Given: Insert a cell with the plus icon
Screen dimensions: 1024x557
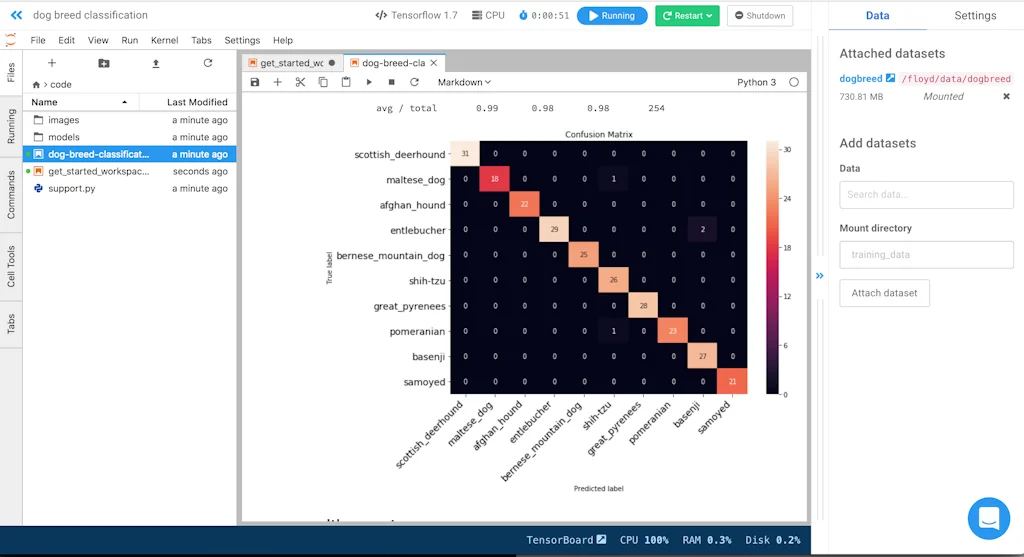Looking at the screenshot, I should coord(278,82).
